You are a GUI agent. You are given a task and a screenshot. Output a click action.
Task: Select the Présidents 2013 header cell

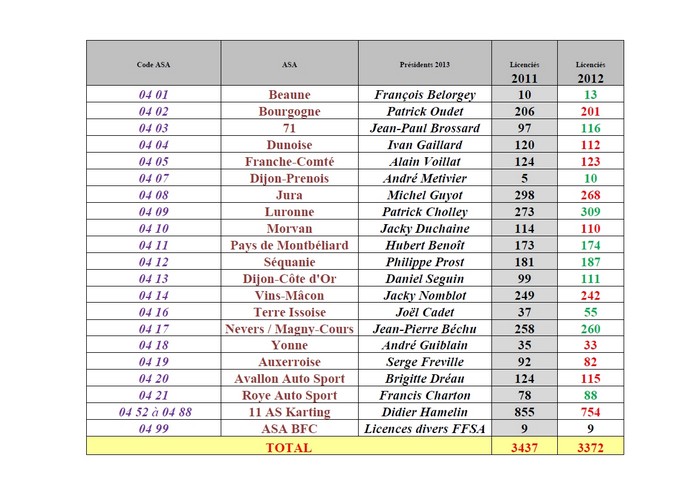coord(424,63)
